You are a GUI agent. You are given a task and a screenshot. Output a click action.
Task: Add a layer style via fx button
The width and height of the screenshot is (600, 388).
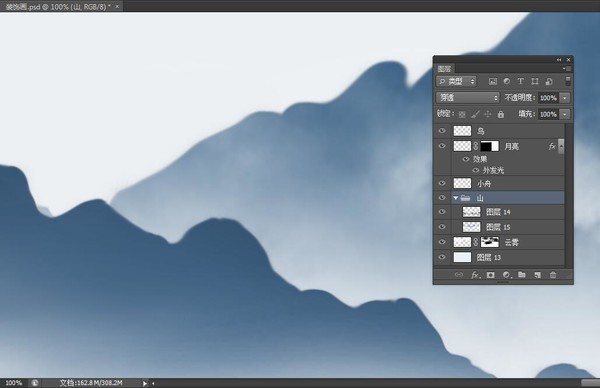pos(475,275)
